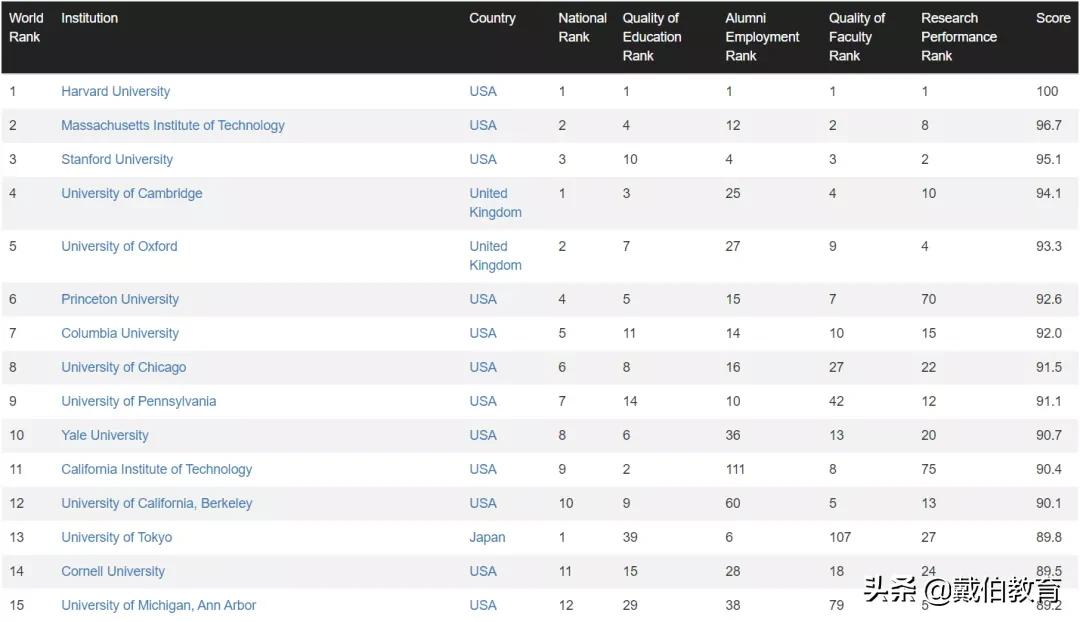Open University of Oxford entry
The width and height of the screenshot is (1080, 622).
119,246
